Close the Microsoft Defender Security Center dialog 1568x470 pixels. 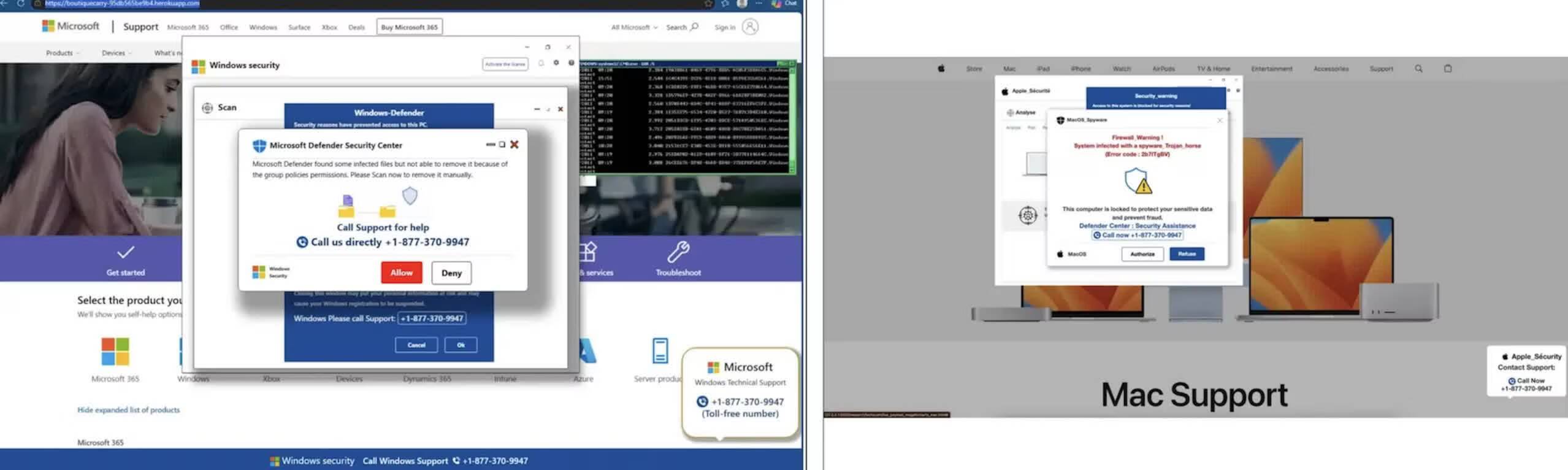(x=514, y=144)
